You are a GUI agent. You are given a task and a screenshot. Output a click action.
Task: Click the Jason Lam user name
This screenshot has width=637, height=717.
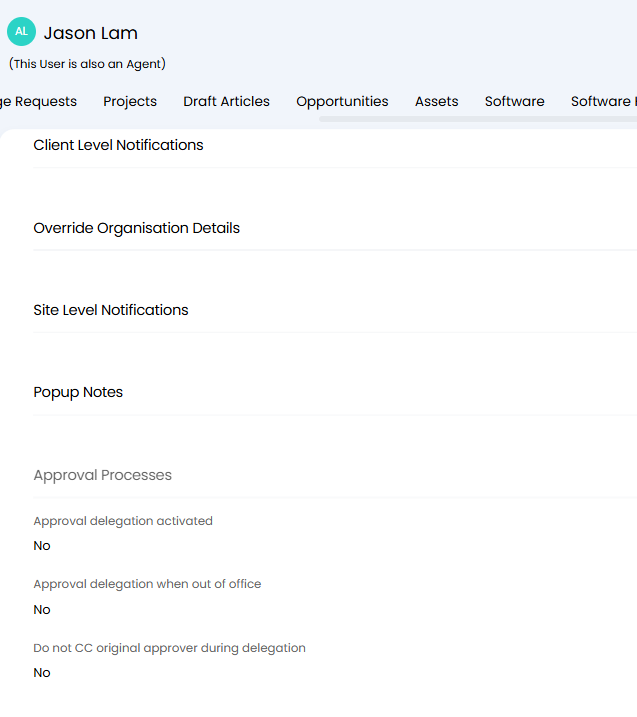click(91, 33)
